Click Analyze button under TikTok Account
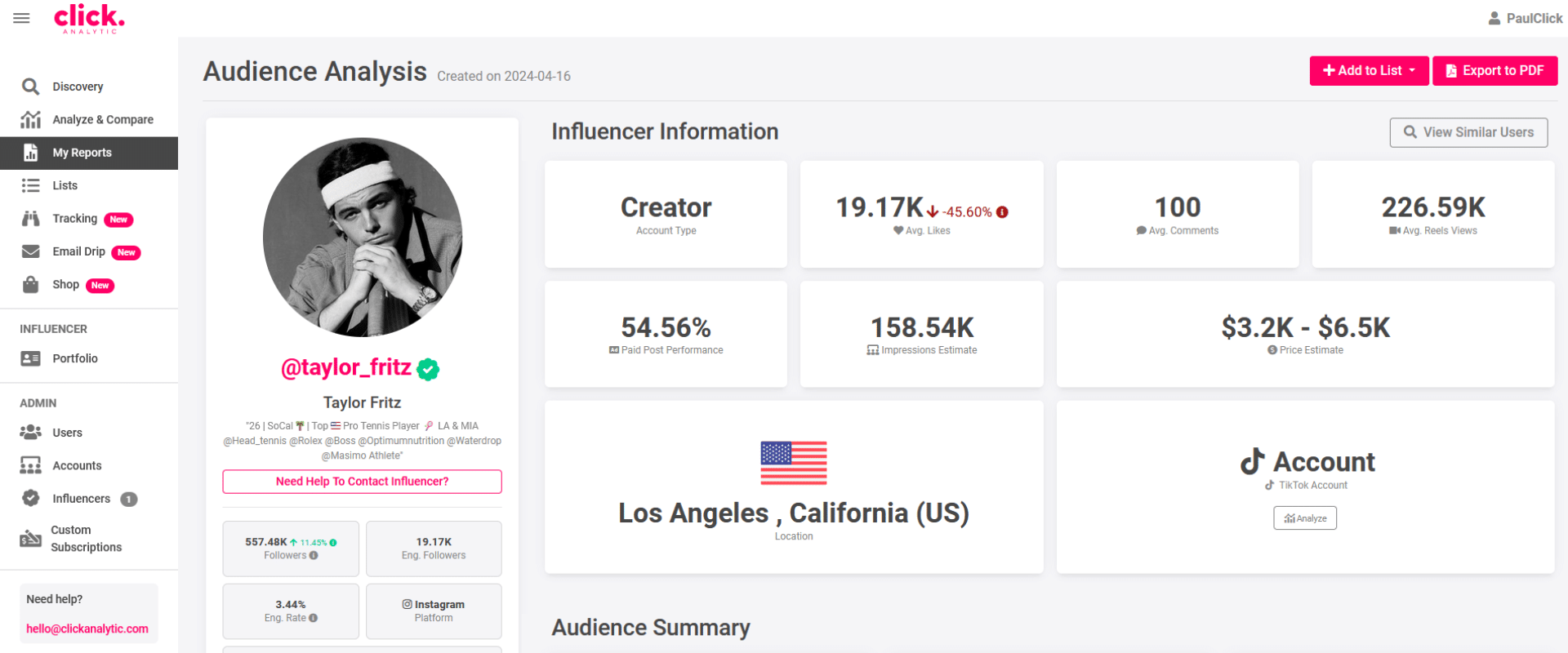 (1305, 518)
